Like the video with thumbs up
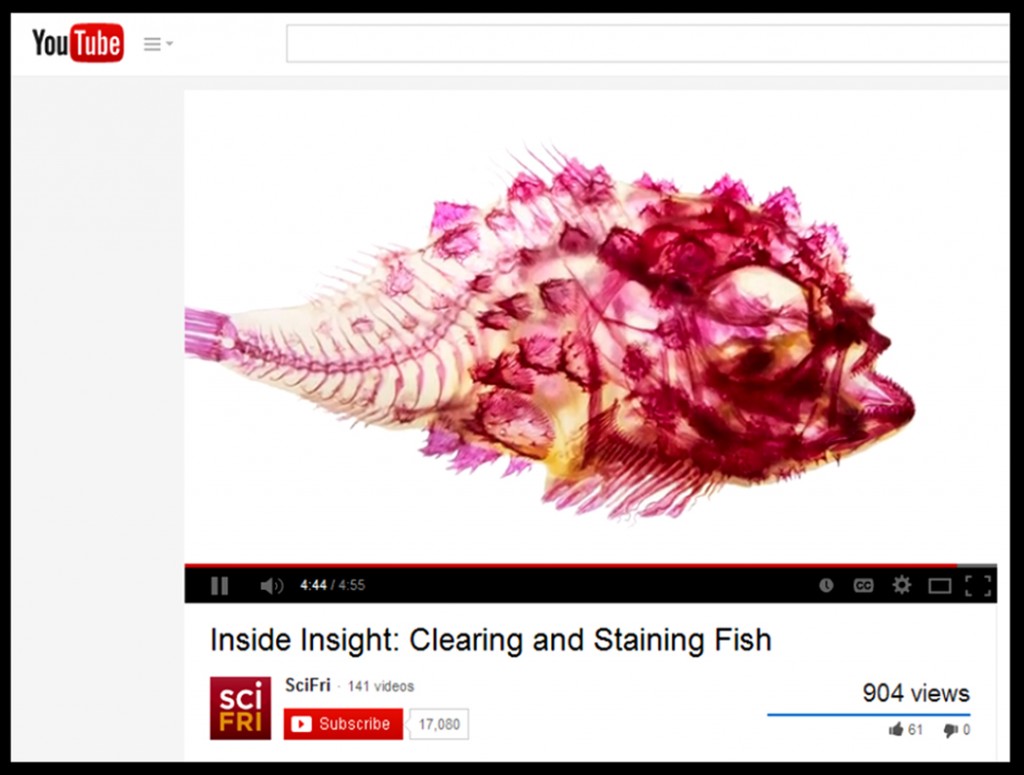Viewport: 1024px width, 775px height. point(905,729)
